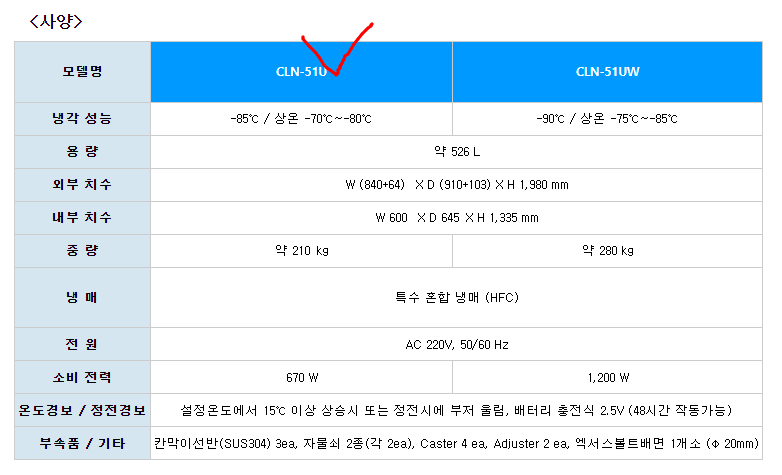Screen dimensions: 782x475
Task: Click the 약 280 kg weight cell
Action: (607, 250)
